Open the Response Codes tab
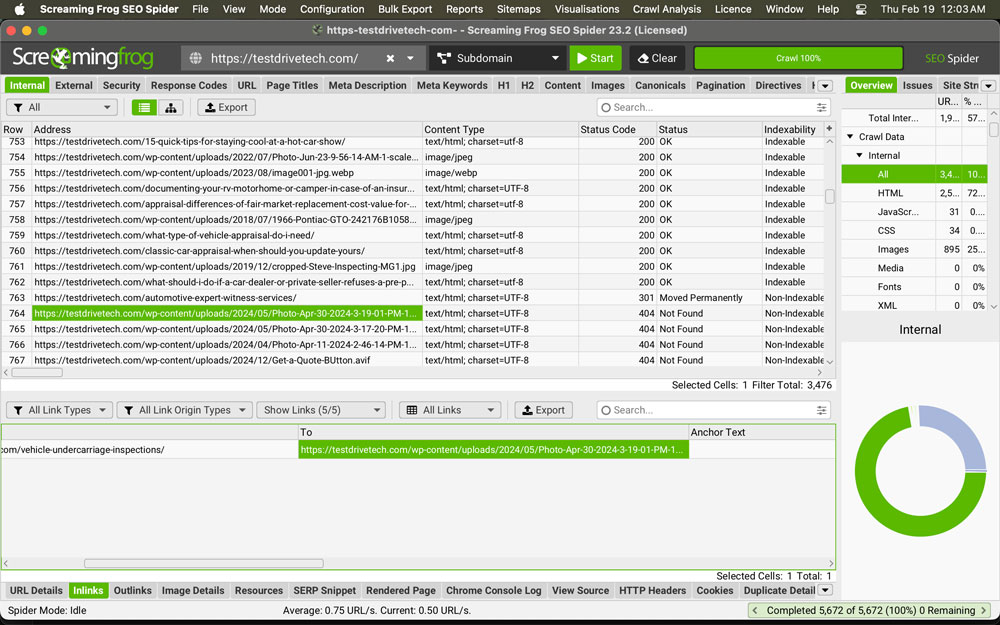The height and width of the screenshot is (625, 1000). click(189, 85)
